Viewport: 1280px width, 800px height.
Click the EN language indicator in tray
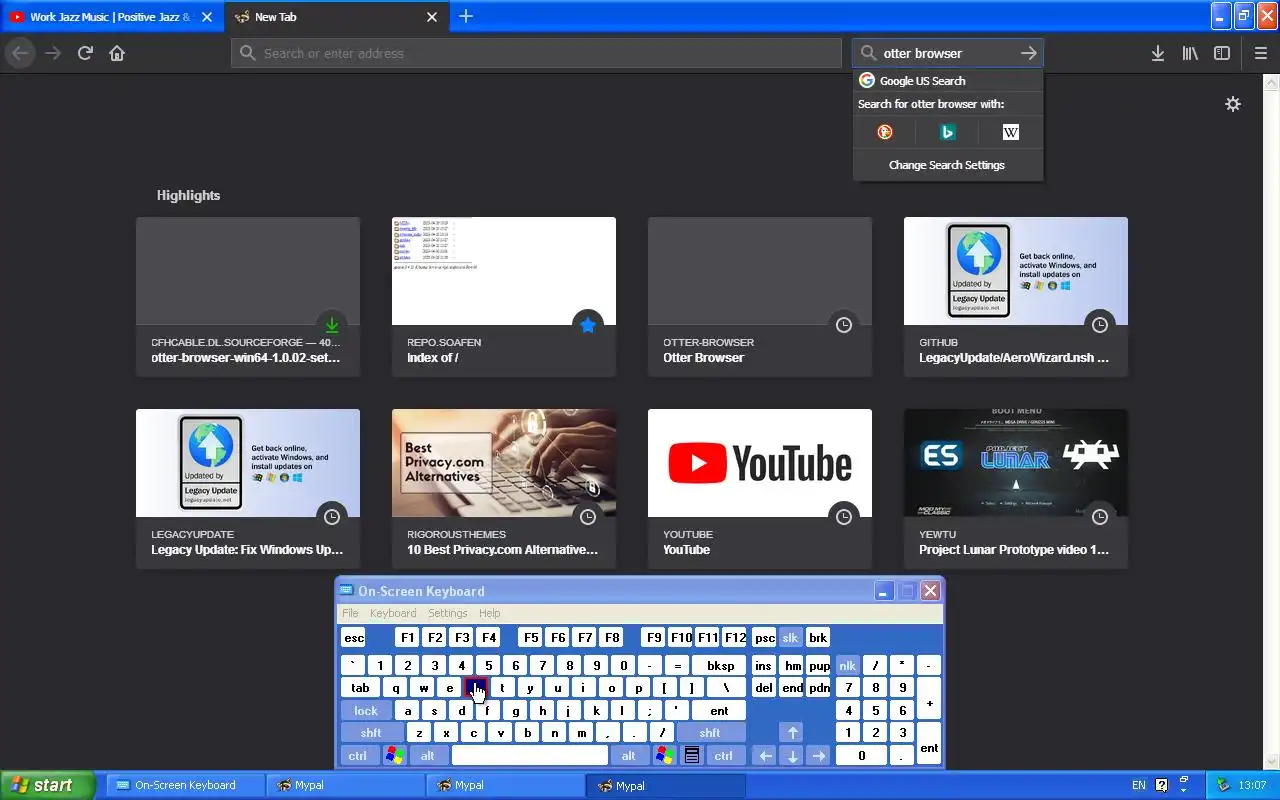click(x=1138, y=785)
